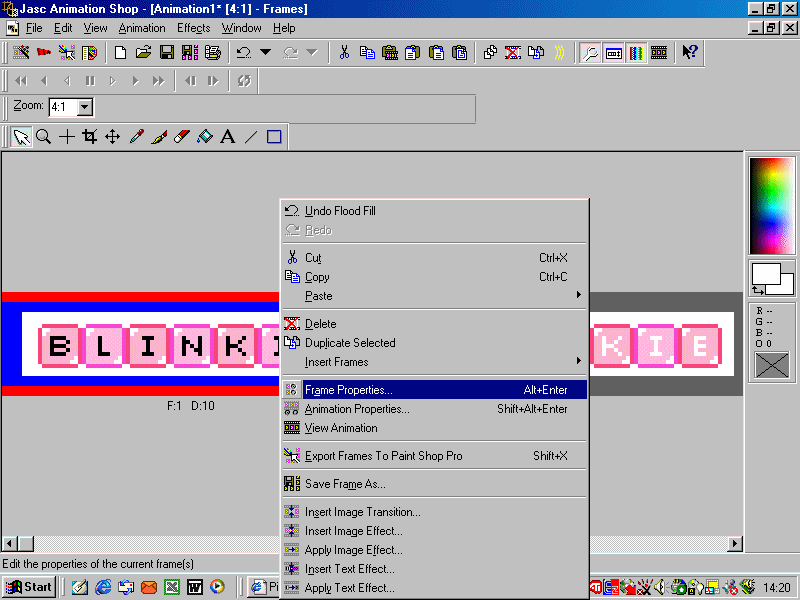Click the Windows Start button
The height and width of the screenshot is (600, 800).
click(x=29, y=587)
